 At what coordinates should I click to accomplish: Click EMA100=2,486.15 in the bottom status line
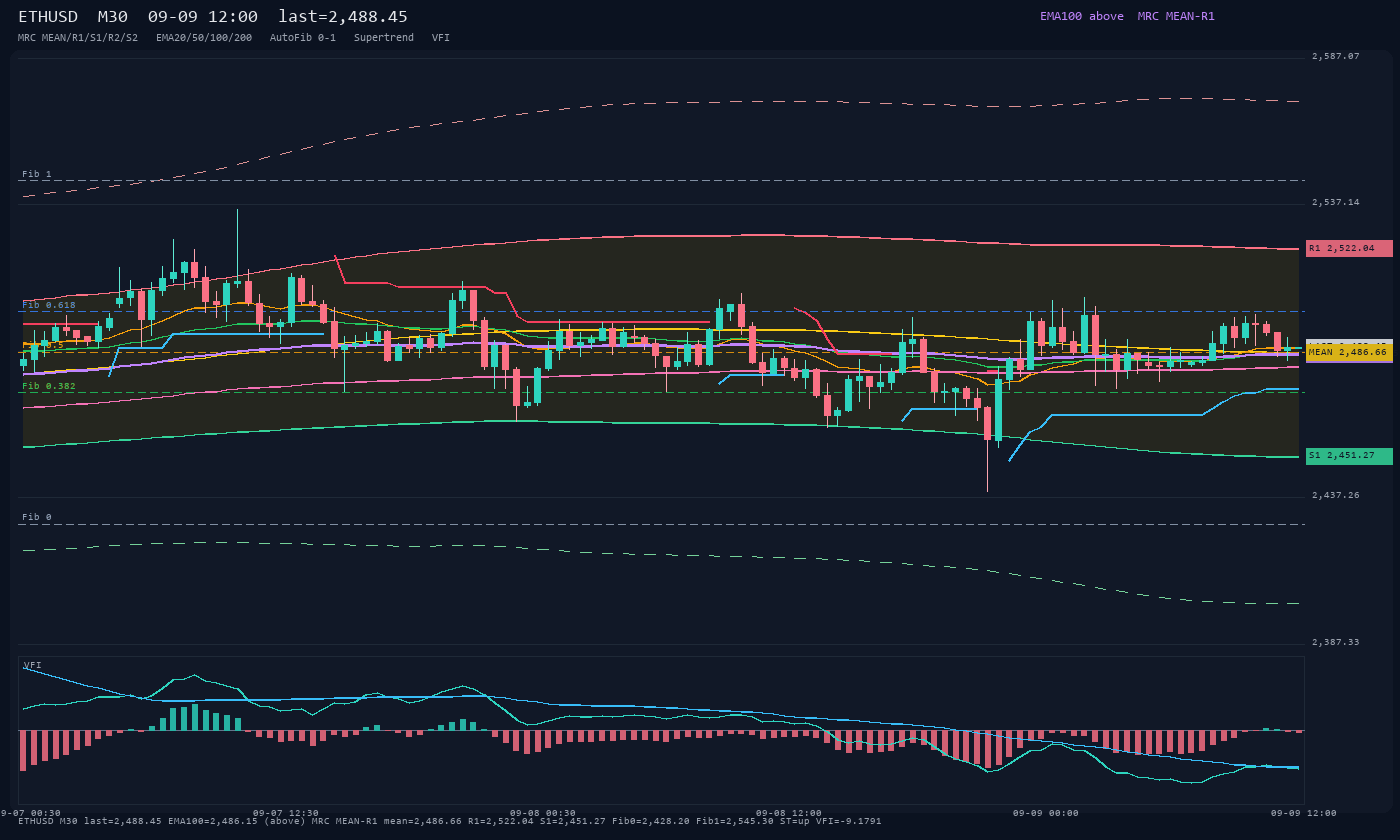click(212, 821)
